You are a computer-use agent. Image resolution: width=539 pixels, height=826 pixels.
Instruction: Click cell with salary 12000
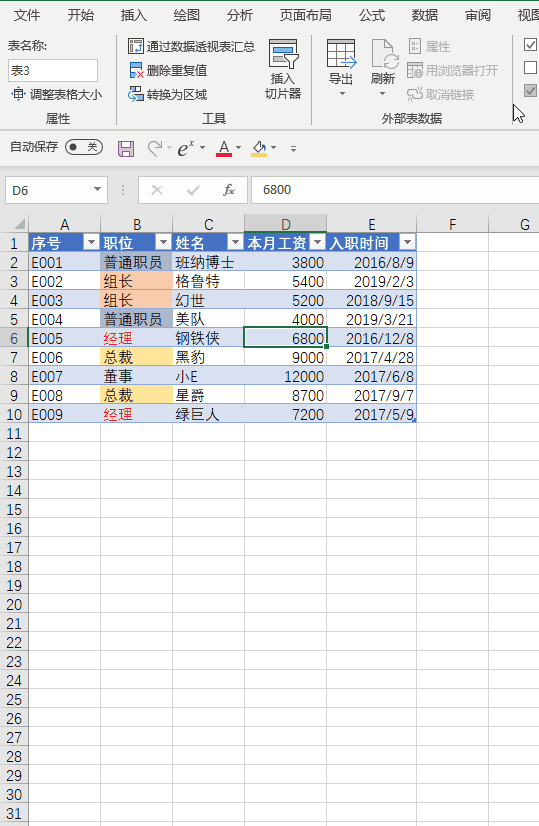point(286,376)
